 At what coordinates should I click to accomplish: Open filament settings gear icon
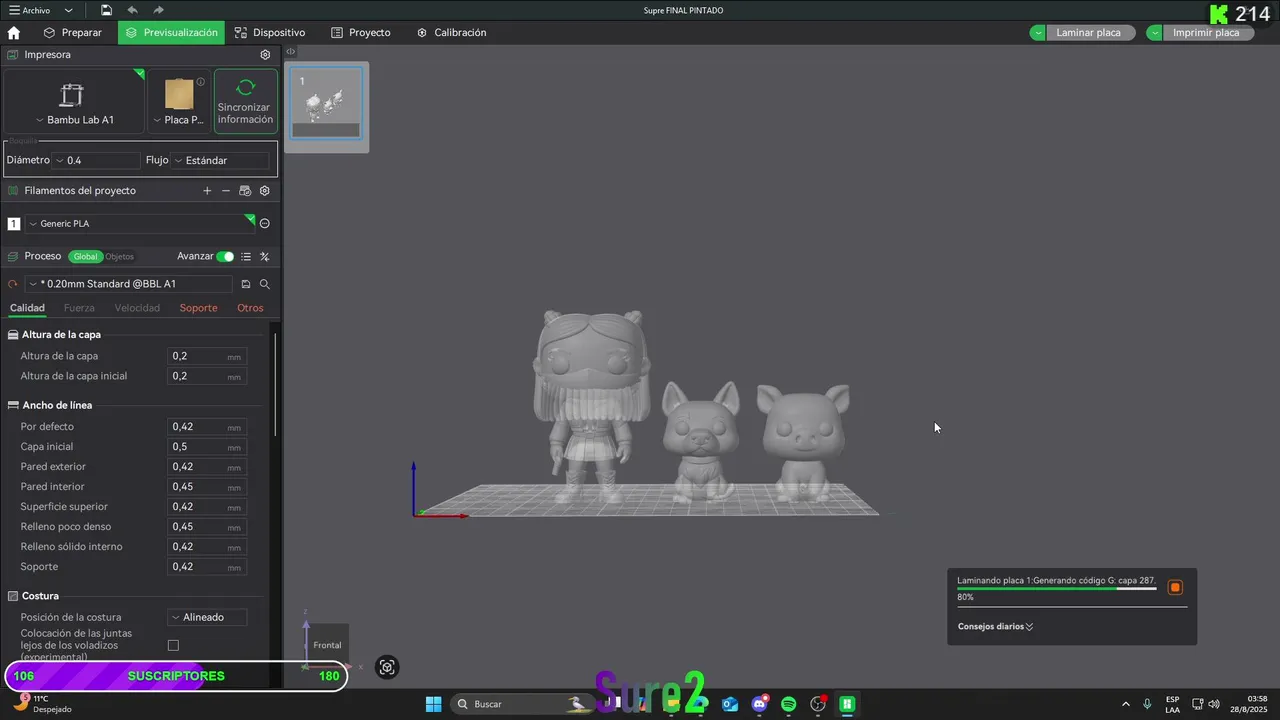265,190
